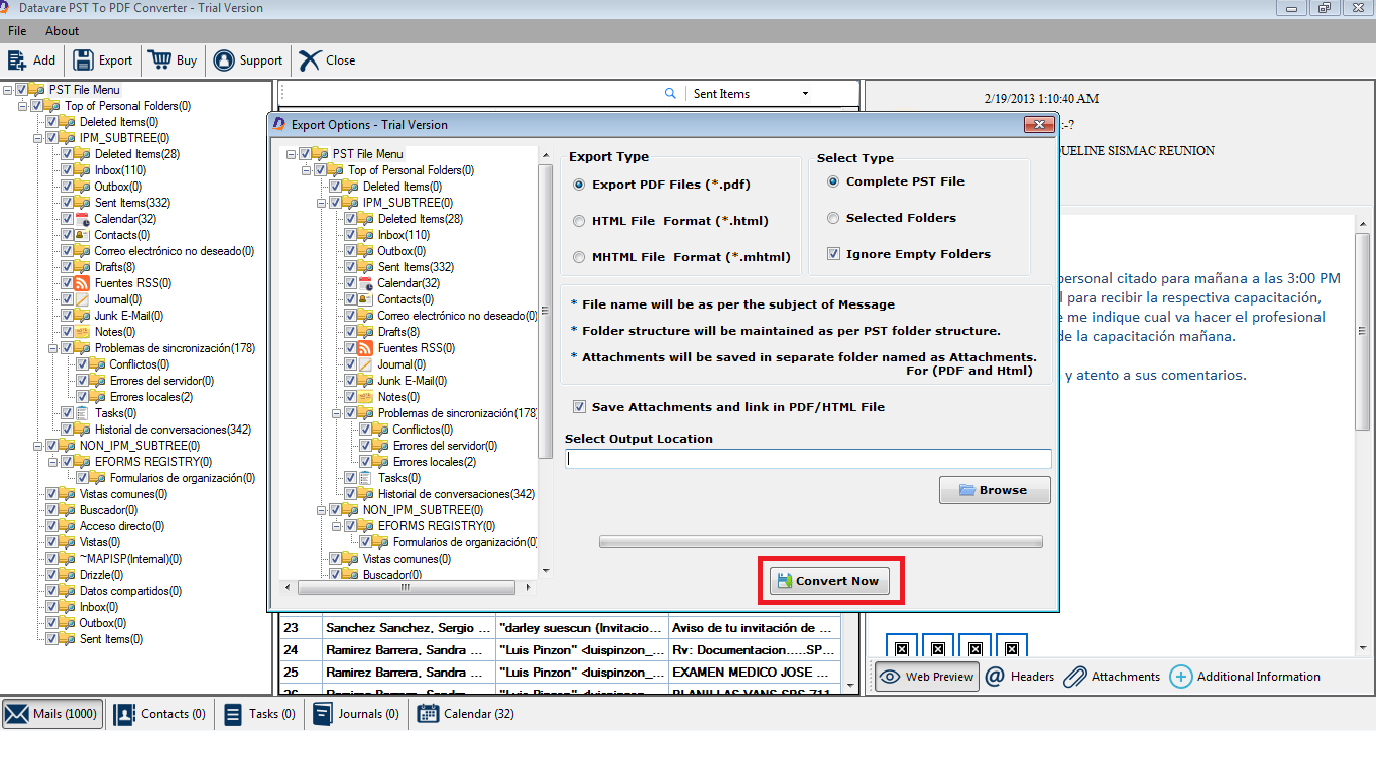This screenshot has height=768, width=1376.
Task: Uncheck Drafts(8) in main tree
Action: [68, 267]
